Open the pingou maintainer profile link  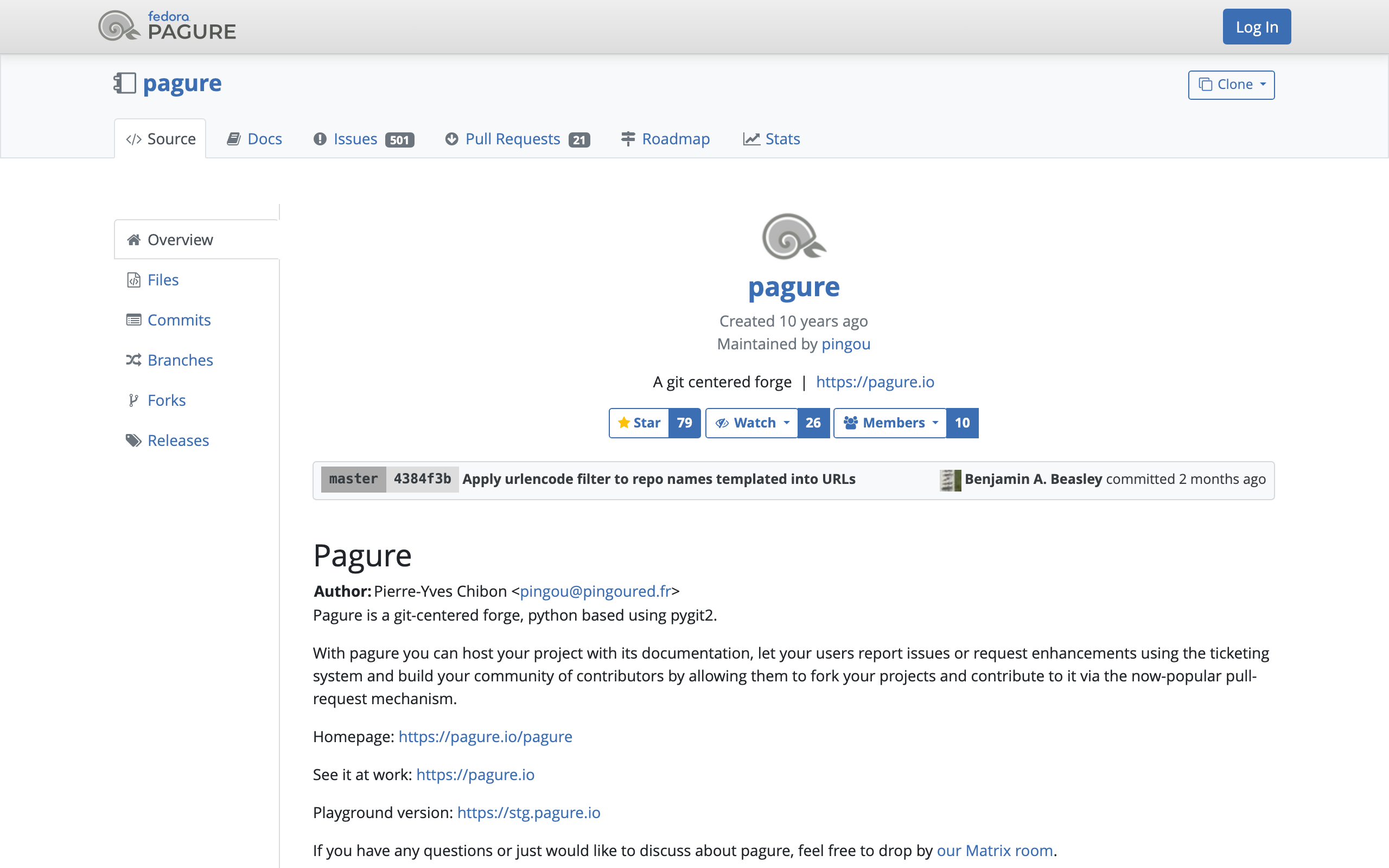tap(845, 344)
